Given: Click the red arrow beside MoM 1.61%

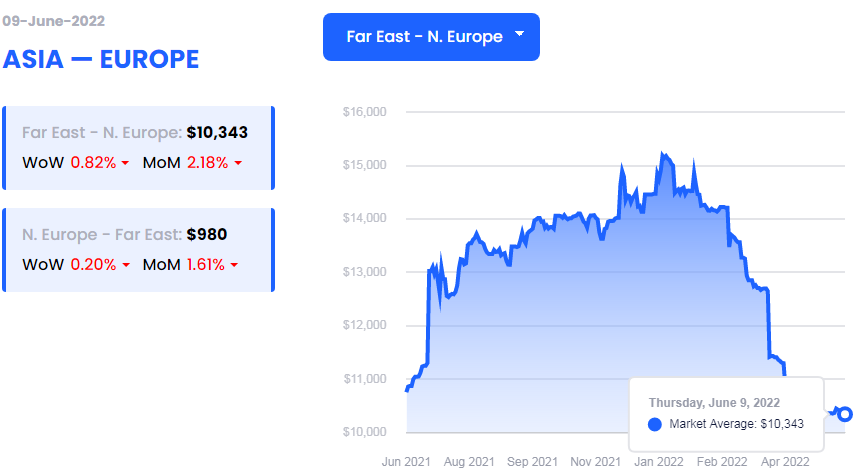Looking at the screenshot, I should click(234, 266).
